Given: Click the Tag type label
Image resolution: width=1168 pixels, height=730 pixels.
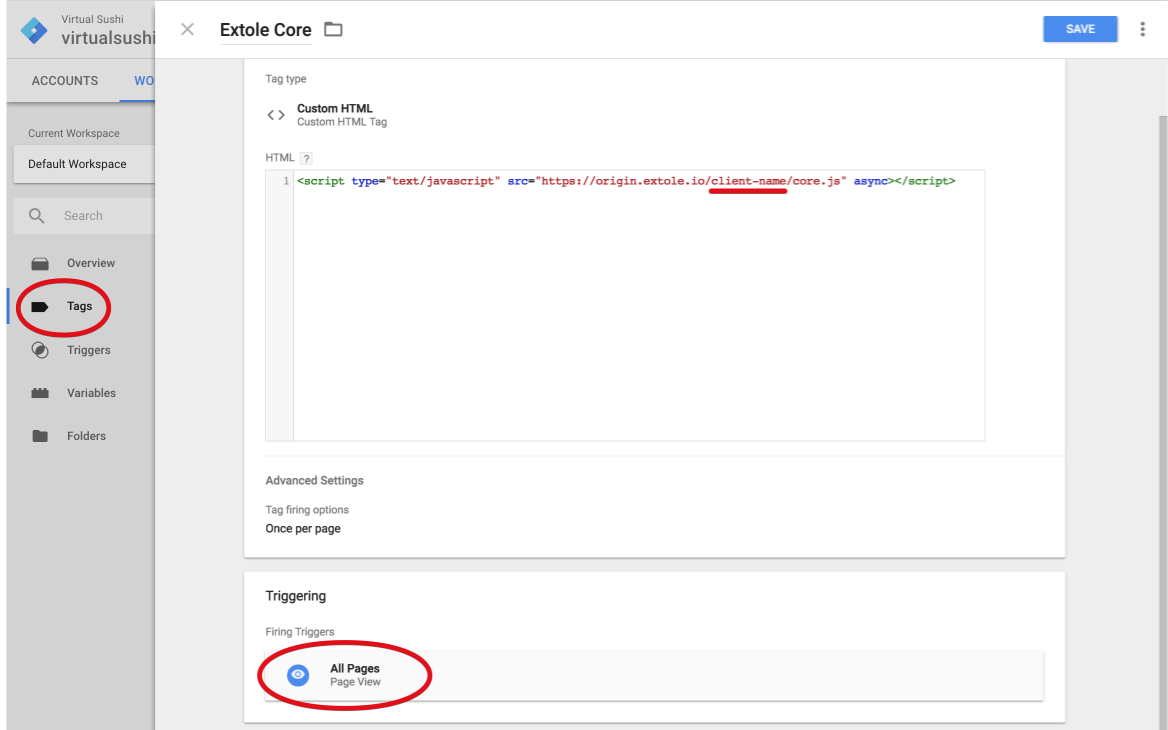Looking at the screenshot, I should coord(285,79).
